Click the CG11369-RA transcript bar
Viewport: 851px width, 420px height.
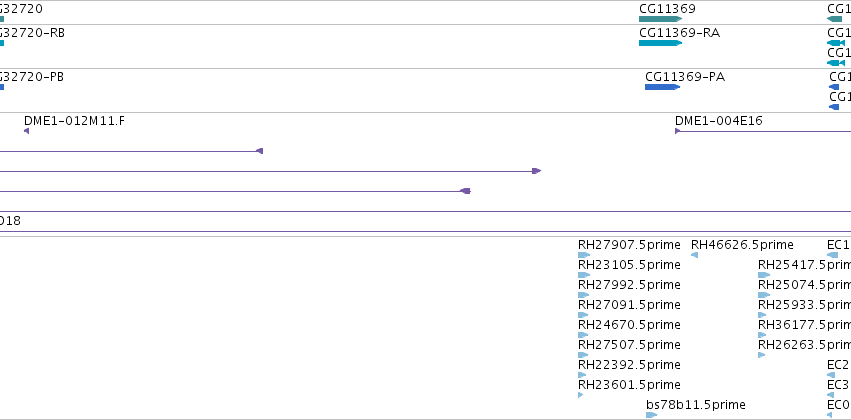[661, 43]
